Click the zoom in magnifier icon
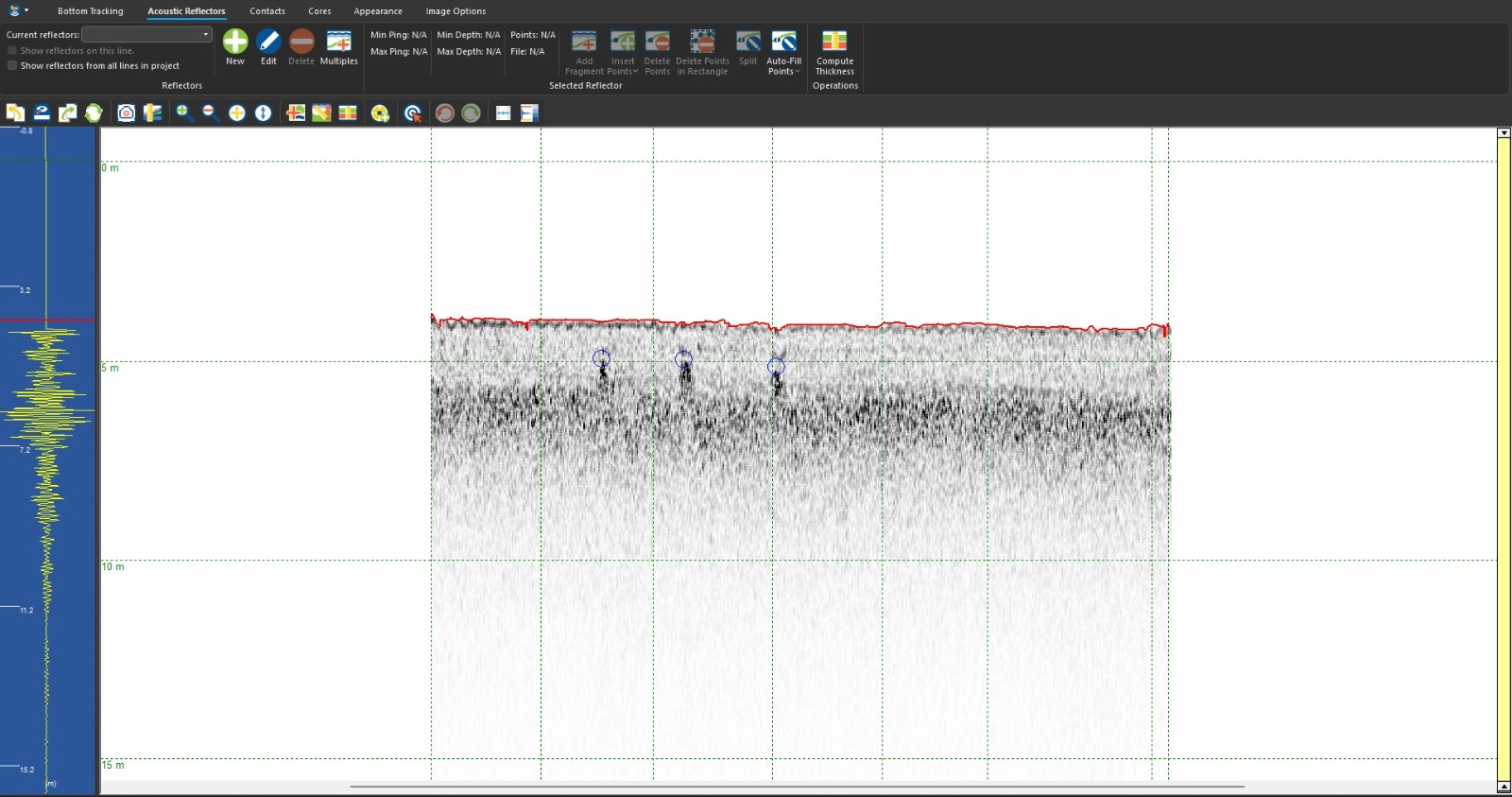 tap(184, 113)
